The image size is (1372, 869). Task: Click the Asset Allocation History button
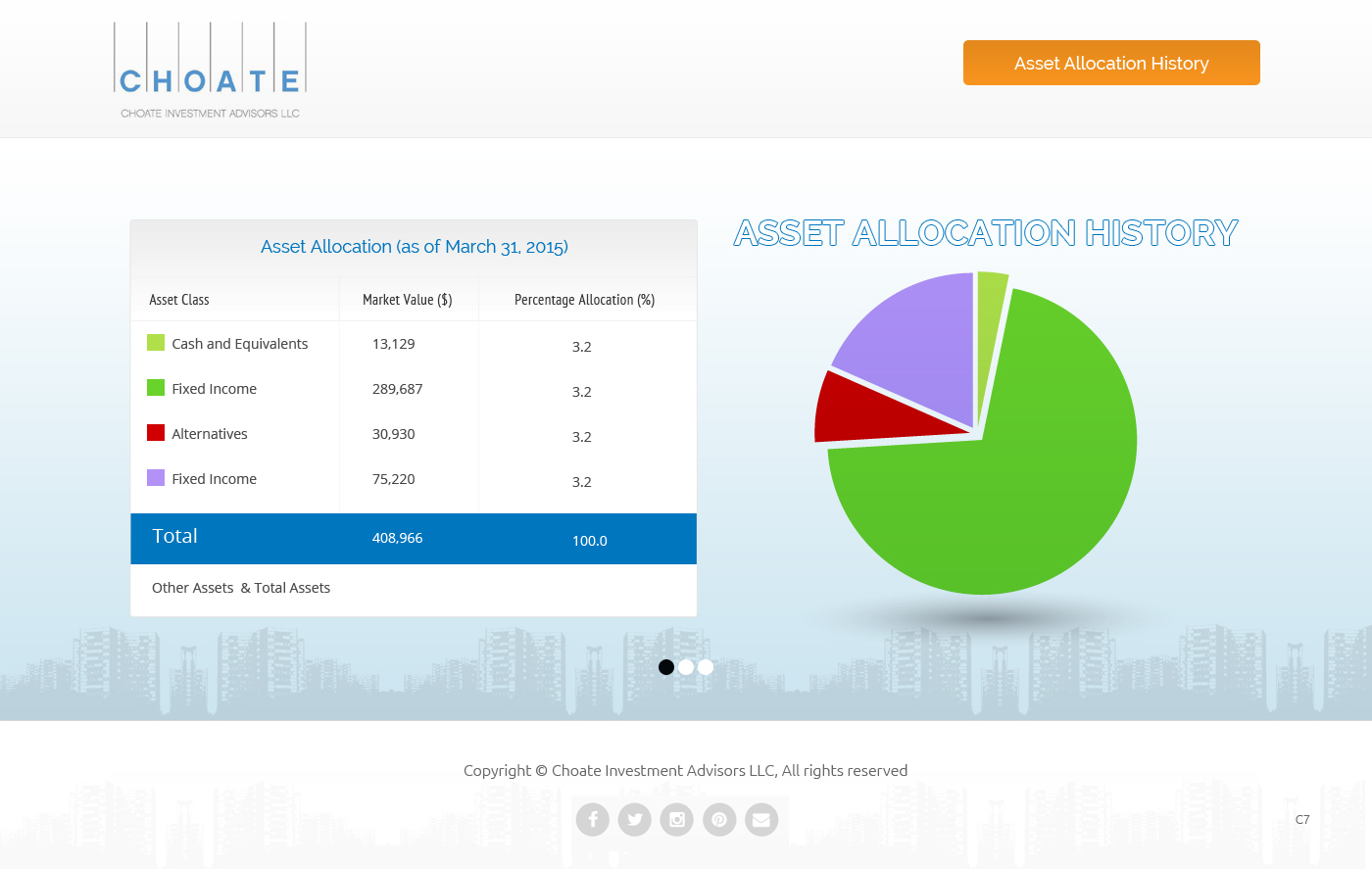(1110, 63)
